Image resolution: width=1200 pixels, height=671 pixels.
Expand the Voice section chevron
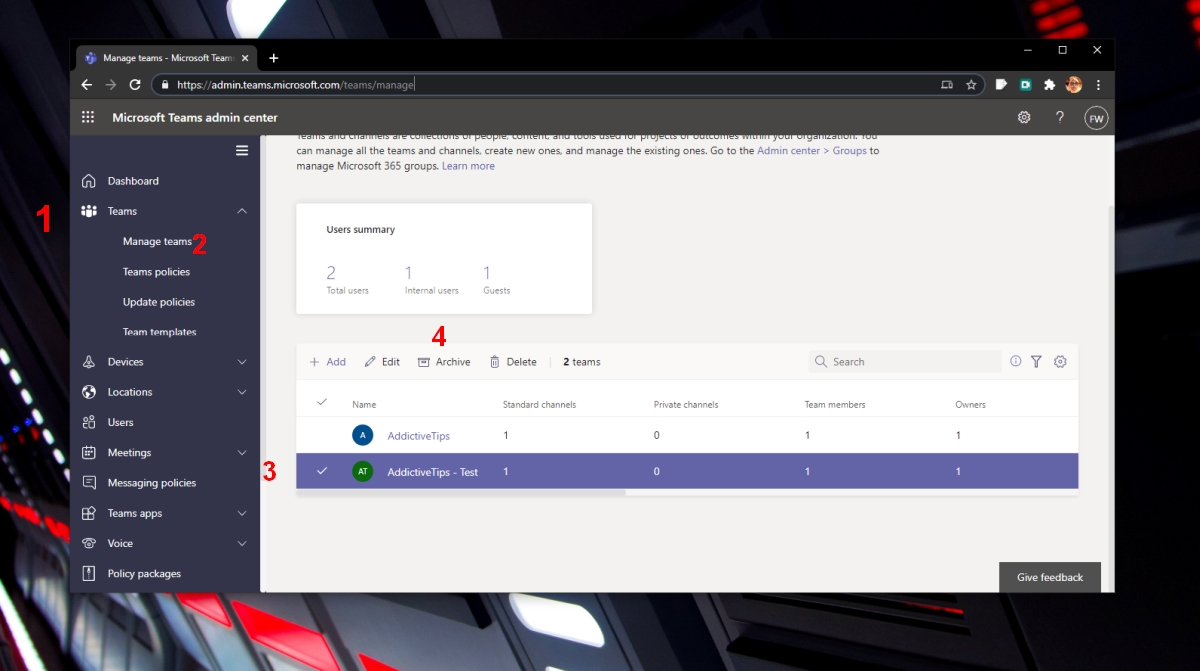(242, 543)
